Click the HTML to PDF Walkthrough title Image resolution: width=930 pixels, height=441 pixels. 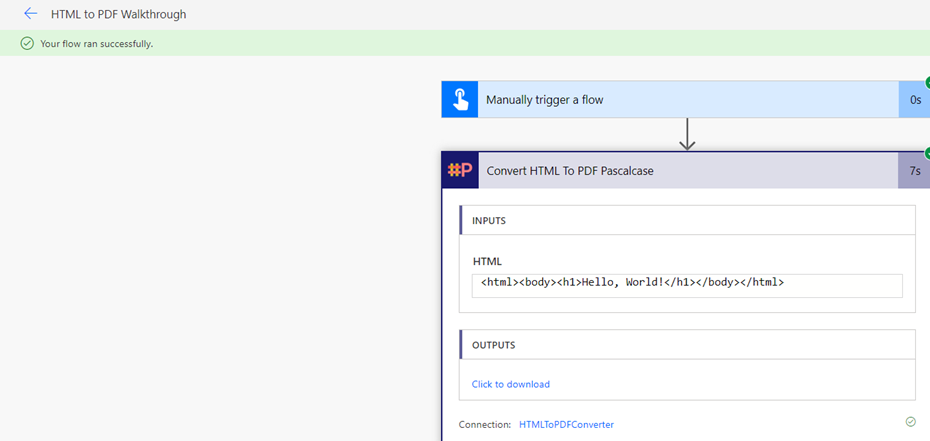tap(118, 14)
